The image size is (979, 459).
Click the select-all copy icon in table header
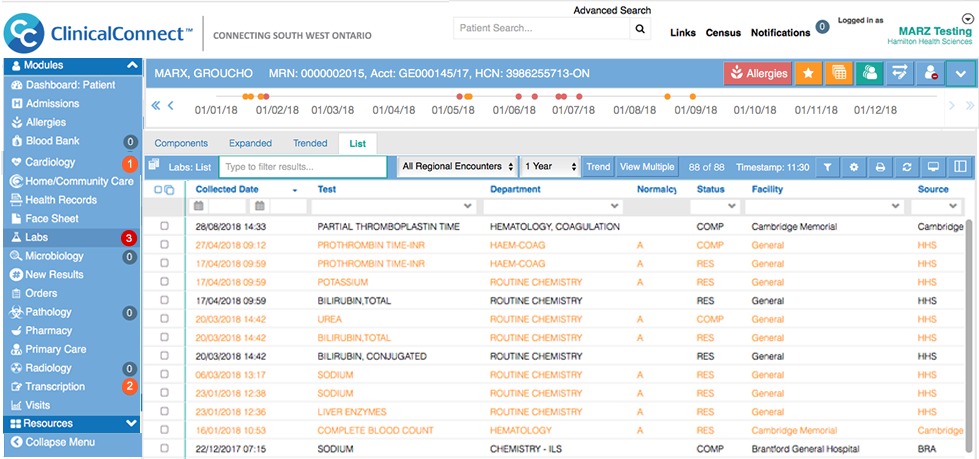(x=170, y=190)
